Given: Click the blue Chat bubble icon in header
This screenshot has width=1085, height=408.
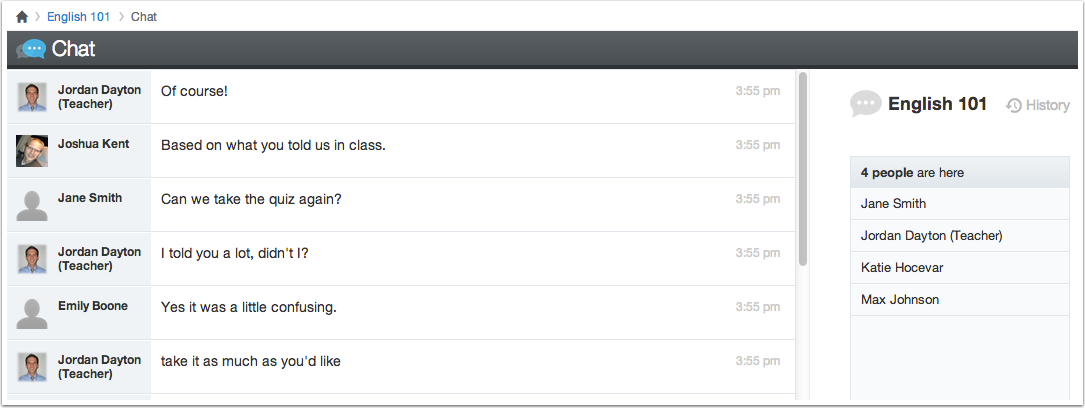Looking at the screenshot, I should (31, 49).
